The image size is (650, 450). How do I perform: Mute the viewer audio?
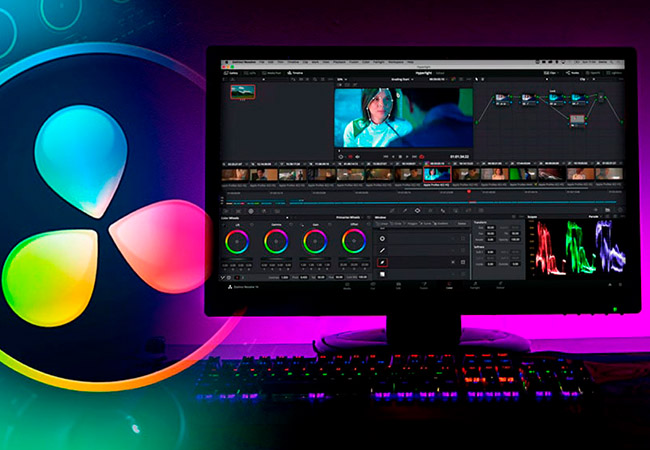coord(357,157)
